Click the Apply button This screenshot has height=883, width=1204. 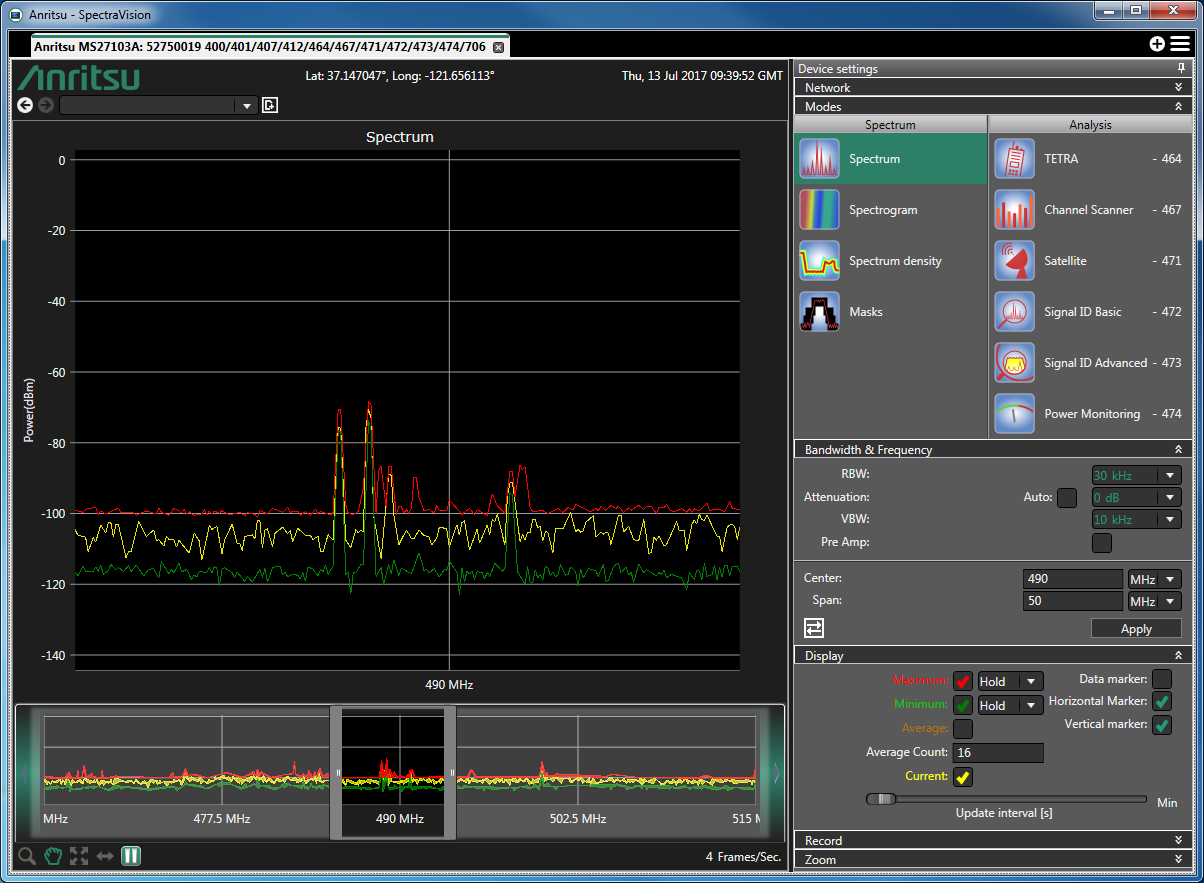(x=1136, y=629)
